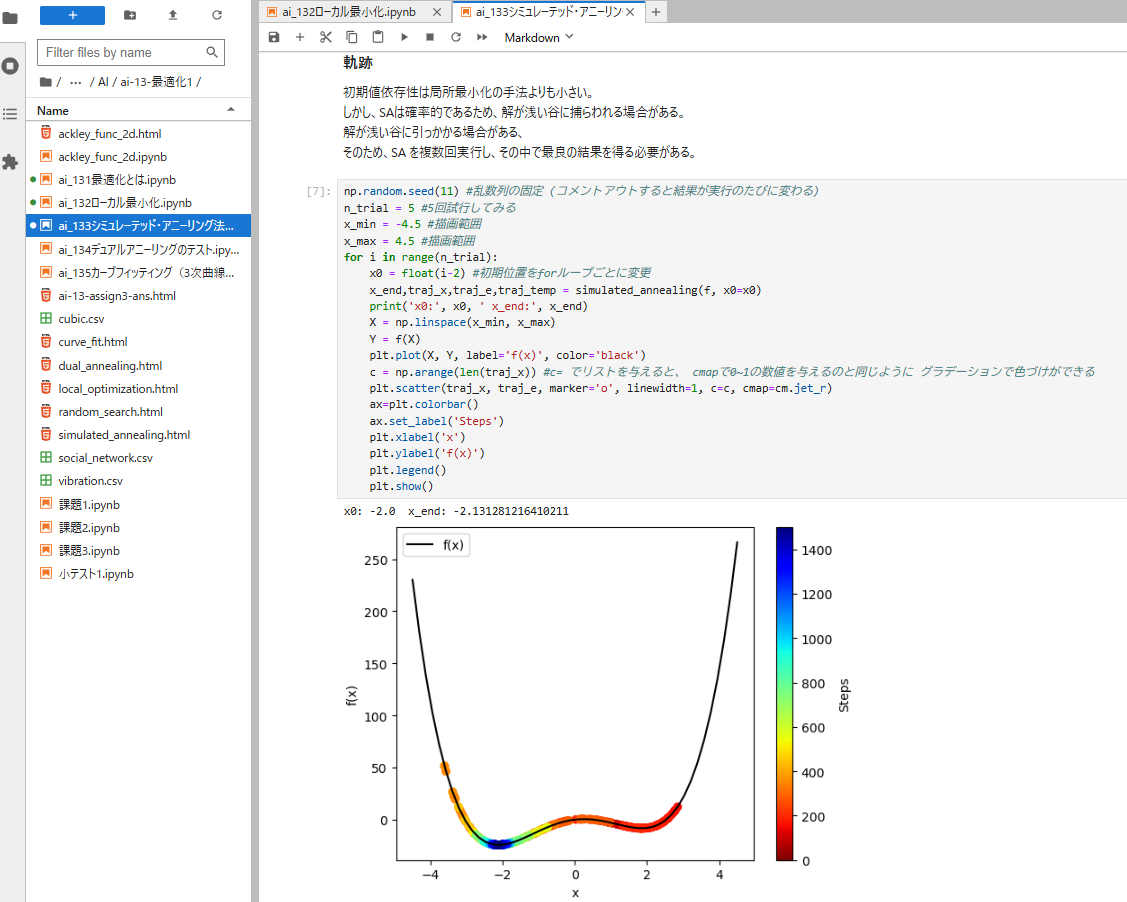Open a new tab with plus button
This screenshot has width=1127, height=902.
[x=656, y=11]
